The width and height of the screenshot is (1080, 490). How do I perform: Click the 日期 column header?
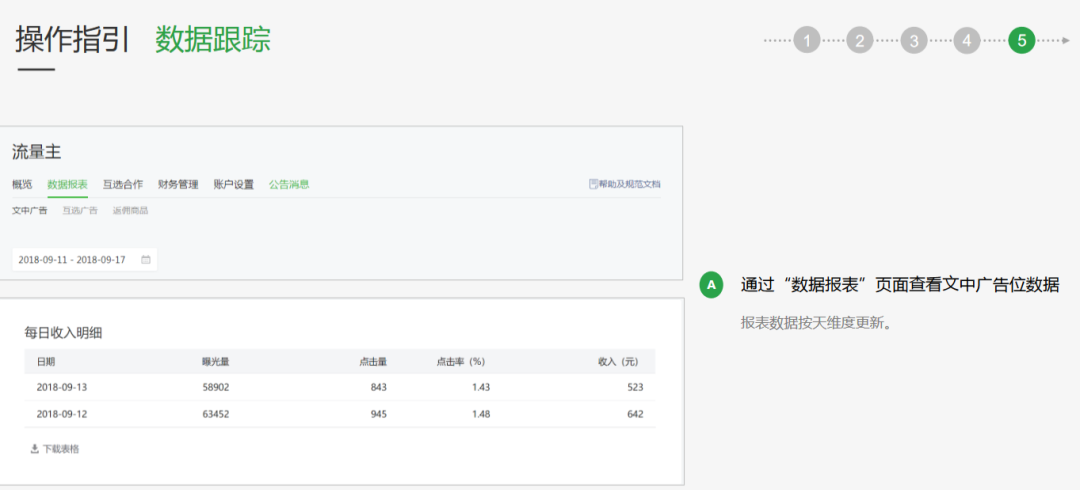(x=45, y=361)
